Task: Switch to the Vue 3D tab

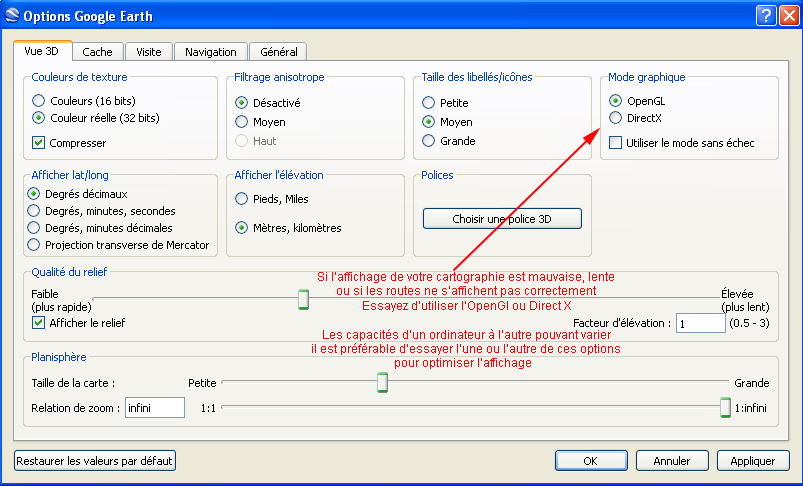Action: (43, 51)
